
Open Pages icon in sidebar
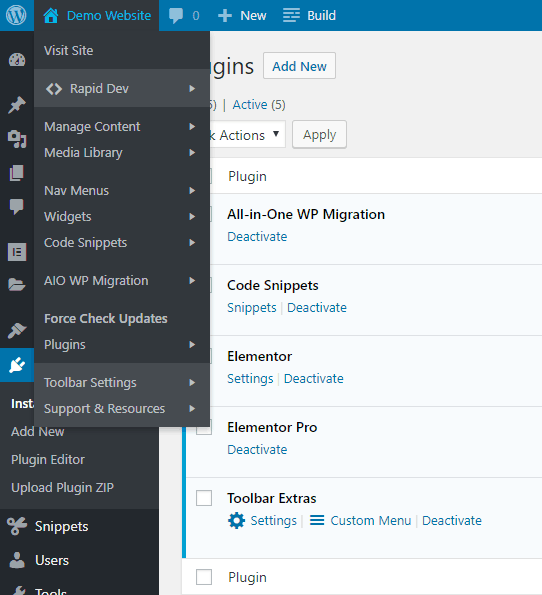point(17,173)
